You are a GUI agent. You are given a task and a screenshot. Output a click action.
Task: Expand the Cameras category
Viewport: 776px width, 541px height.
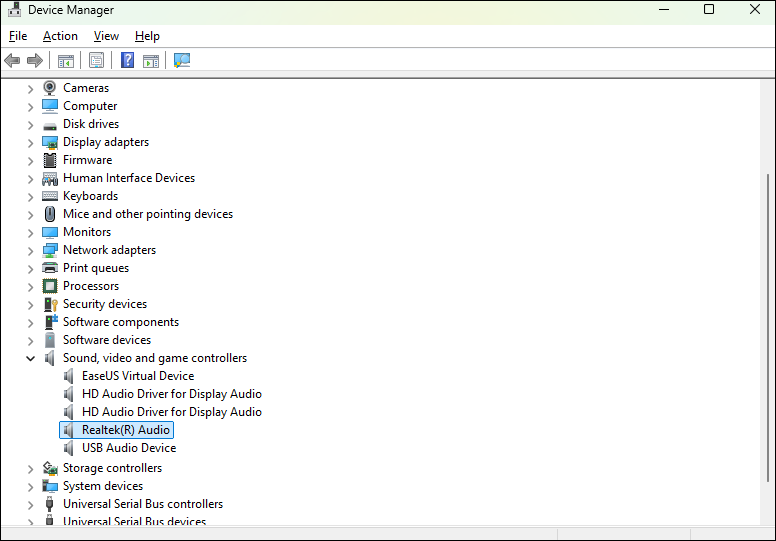(x=30, y=89)
